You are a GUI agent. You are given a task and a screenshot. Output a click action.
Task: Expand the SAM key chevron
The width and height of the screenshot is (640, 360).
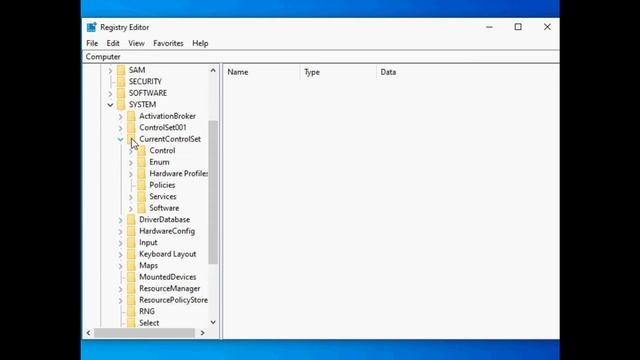tap(110, 71)
